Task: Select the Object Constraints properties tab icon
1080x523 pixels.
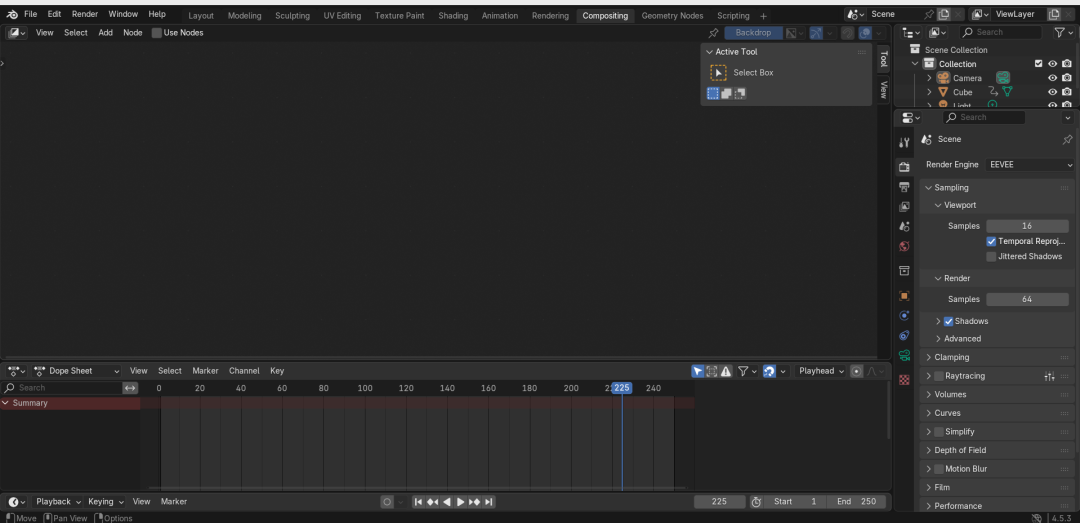Action: pyautogui.click(x=904, y=336)
